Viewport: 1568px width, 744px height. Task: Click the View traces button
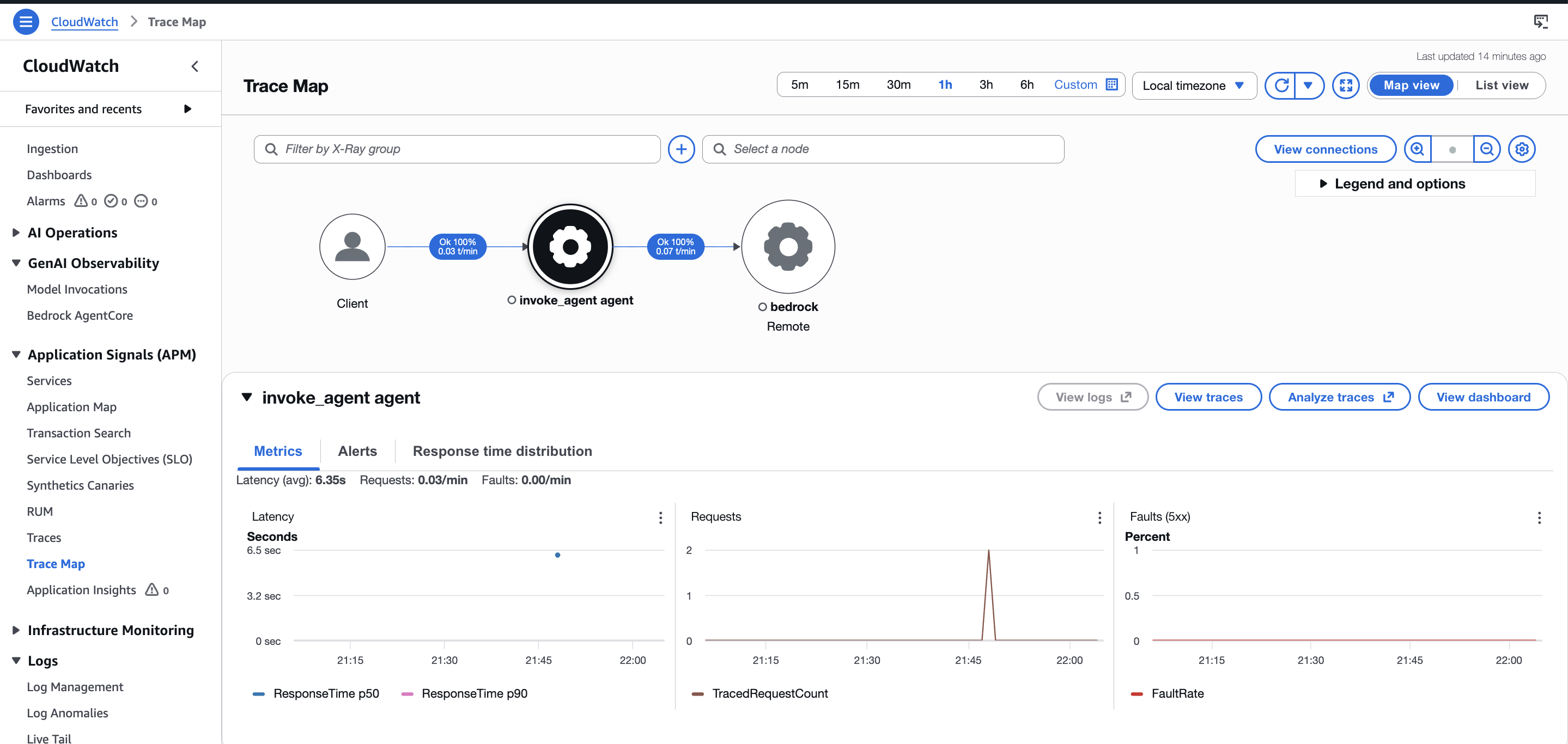(1208, 397)
